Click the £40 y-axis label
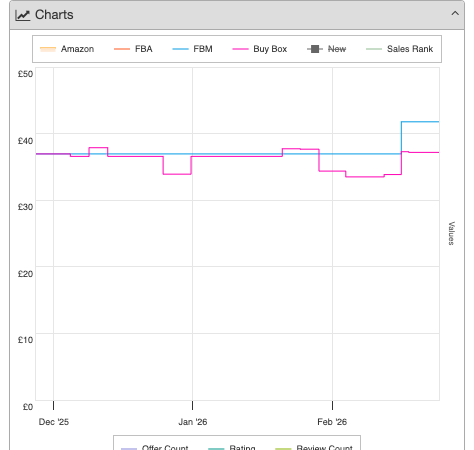474x450 pixels. [25, 141]
